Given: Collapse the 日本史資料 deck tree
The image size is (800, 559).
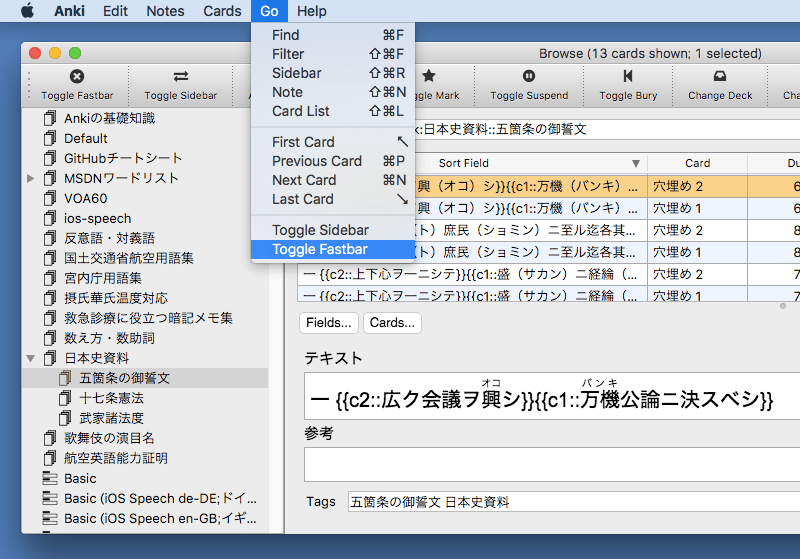Looking at the screenshot, I should click(31, 359).
